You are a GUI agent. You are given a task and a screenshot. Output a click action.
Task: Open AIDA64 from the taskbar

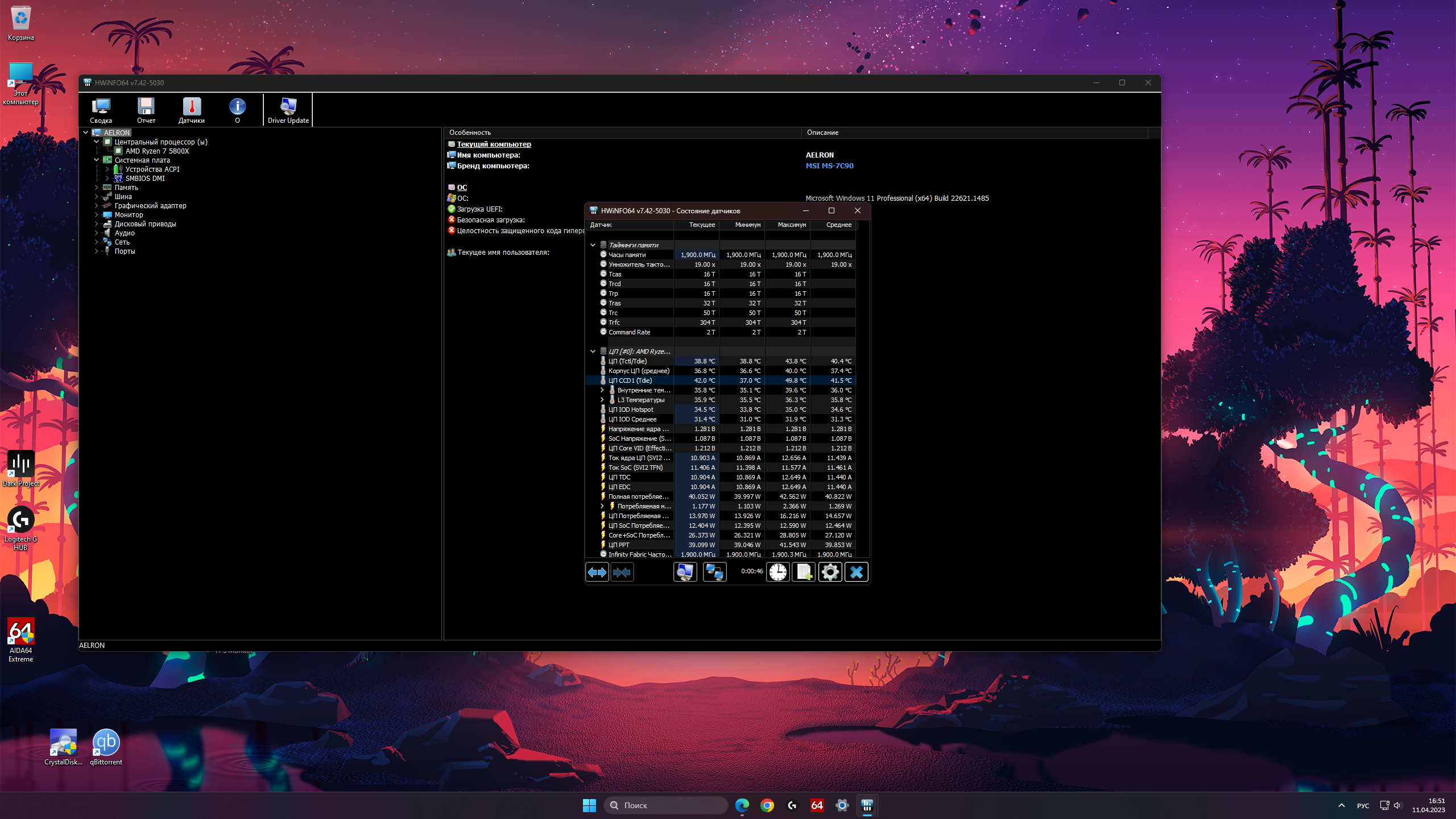coord(817,805)
